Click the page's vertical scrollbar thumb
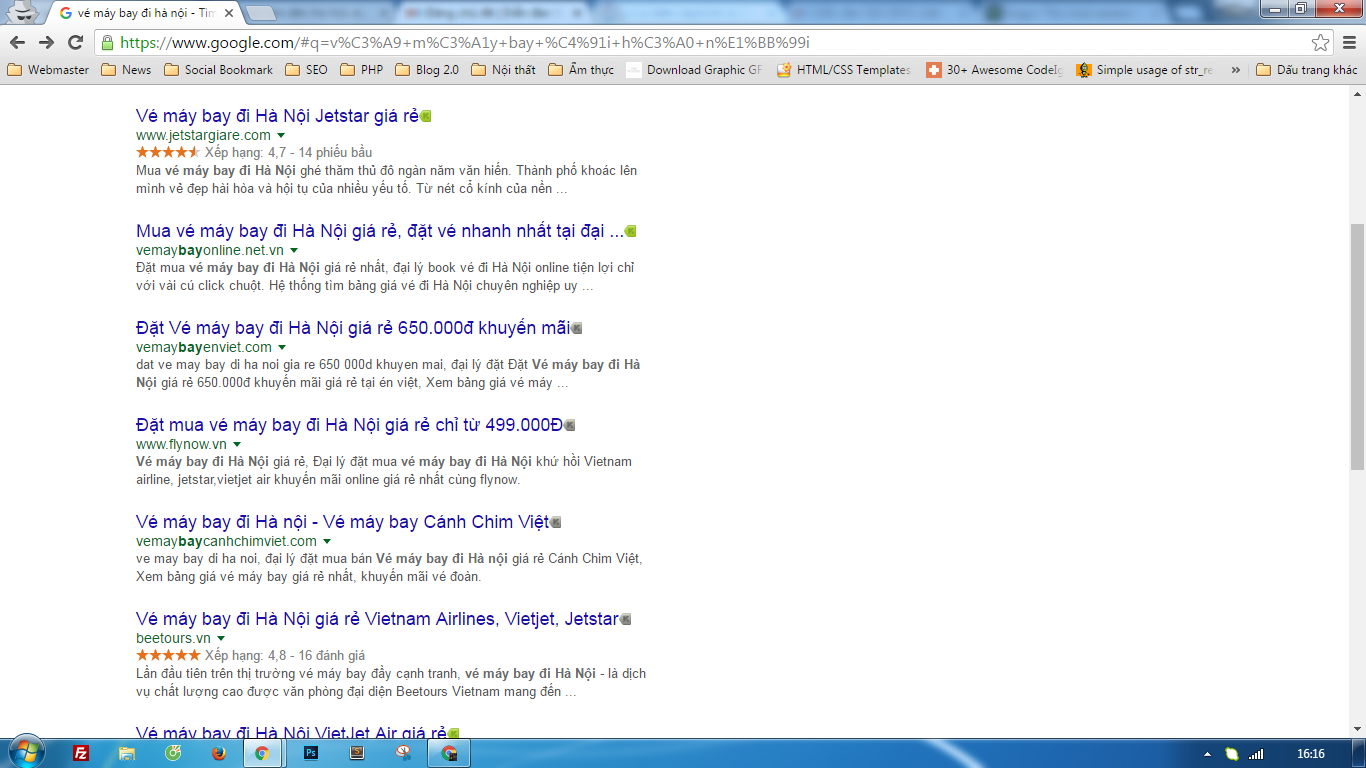Viewport: 1366px width, 768px height. 1357,346
